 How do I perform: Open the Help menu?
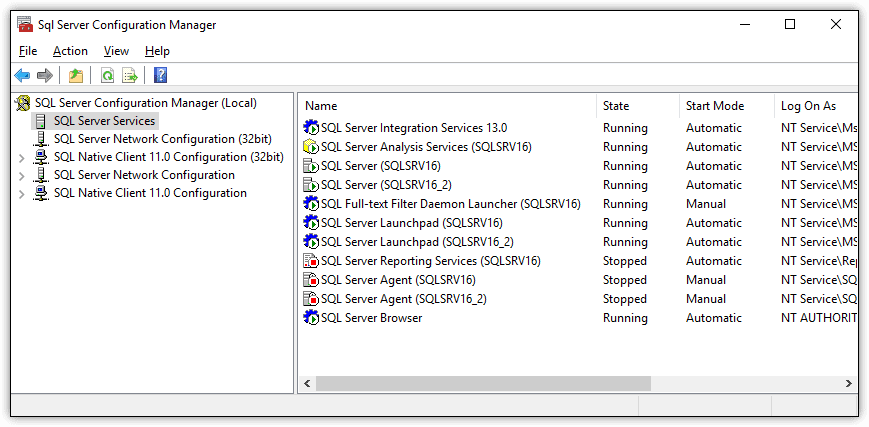click(x=157, y=51)
